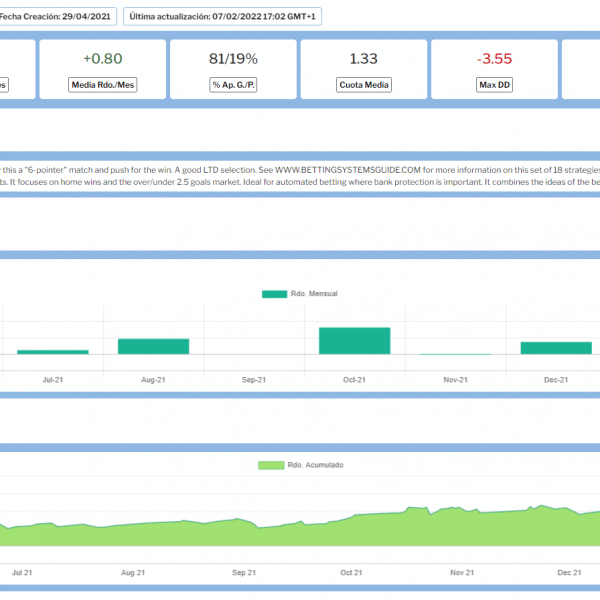Click the Dec-21 bar chart axis label
The height and width of the screenshot is (600, 600).
point(556,380)
